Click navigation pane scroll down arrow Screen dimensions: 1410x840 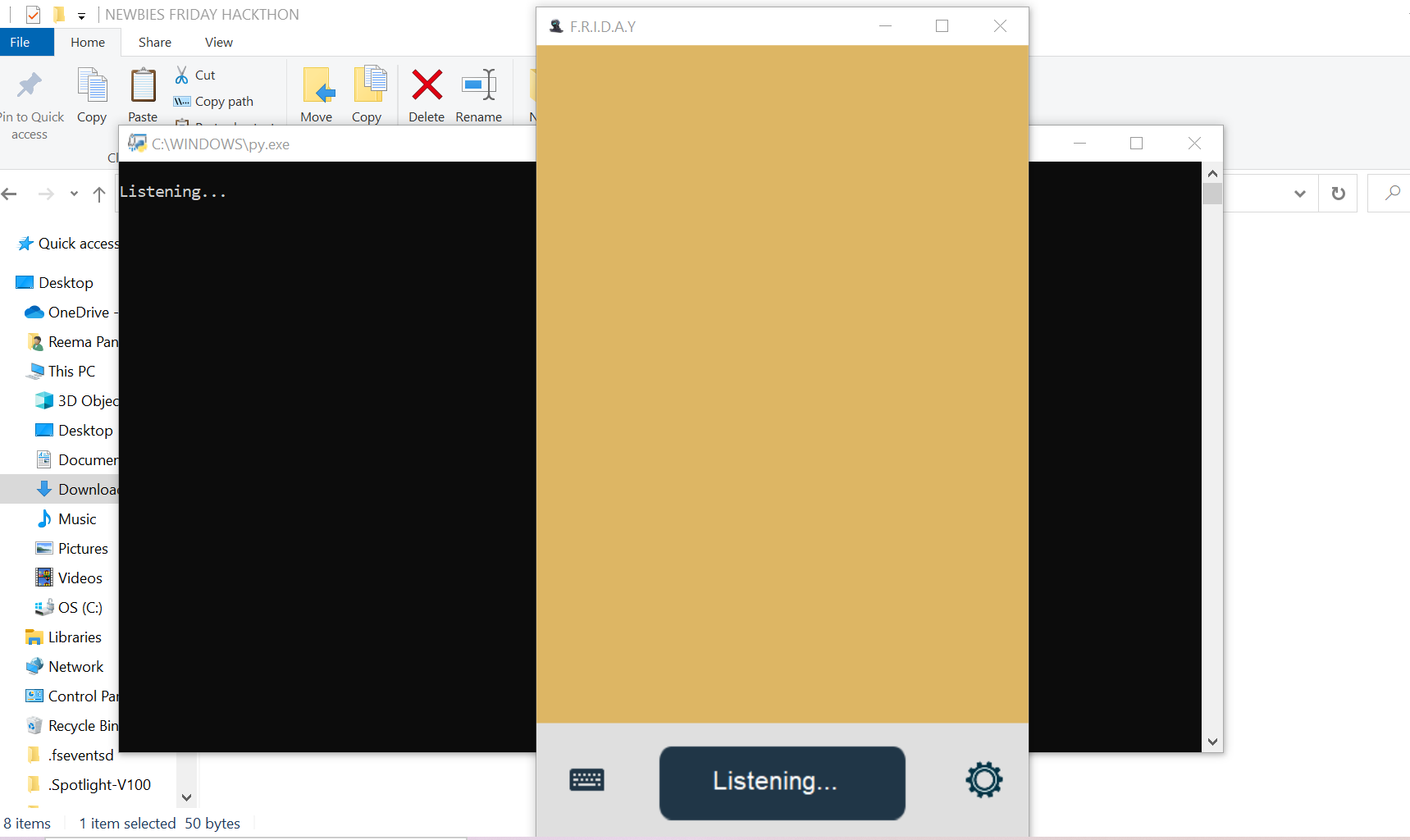coord(186,797)
